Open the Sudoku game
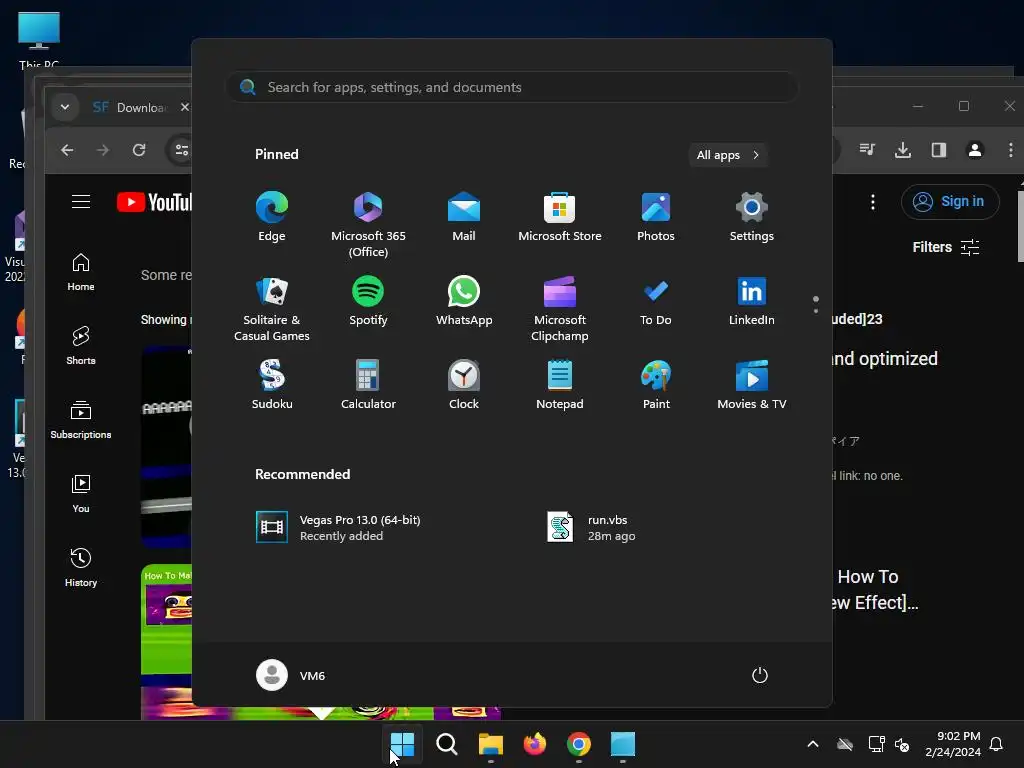This screenshot has width=1024, height=768. tap(272, 385)
